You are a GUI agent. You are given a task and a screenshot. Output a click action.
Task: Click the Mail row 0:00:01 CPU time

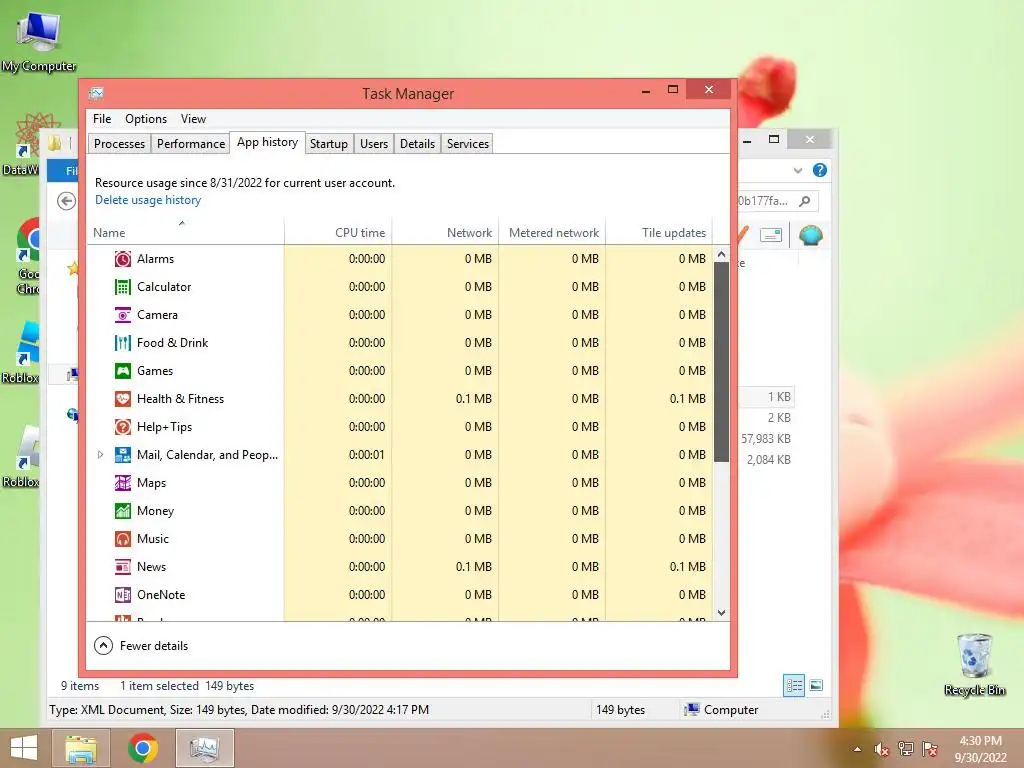367,455
